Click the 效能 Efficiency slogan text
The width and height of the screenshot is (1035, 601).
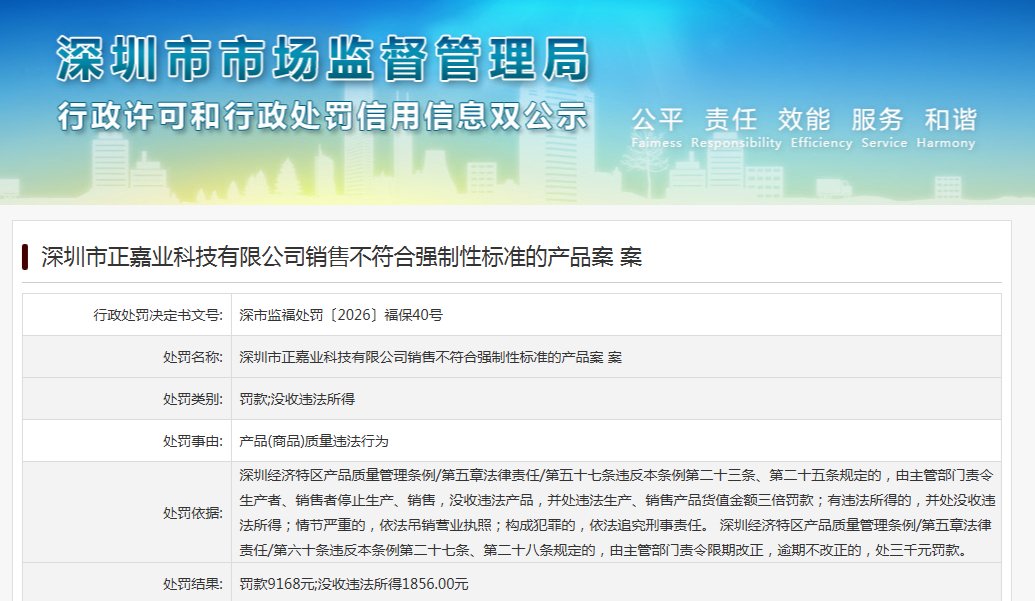[x=821, y=128]
